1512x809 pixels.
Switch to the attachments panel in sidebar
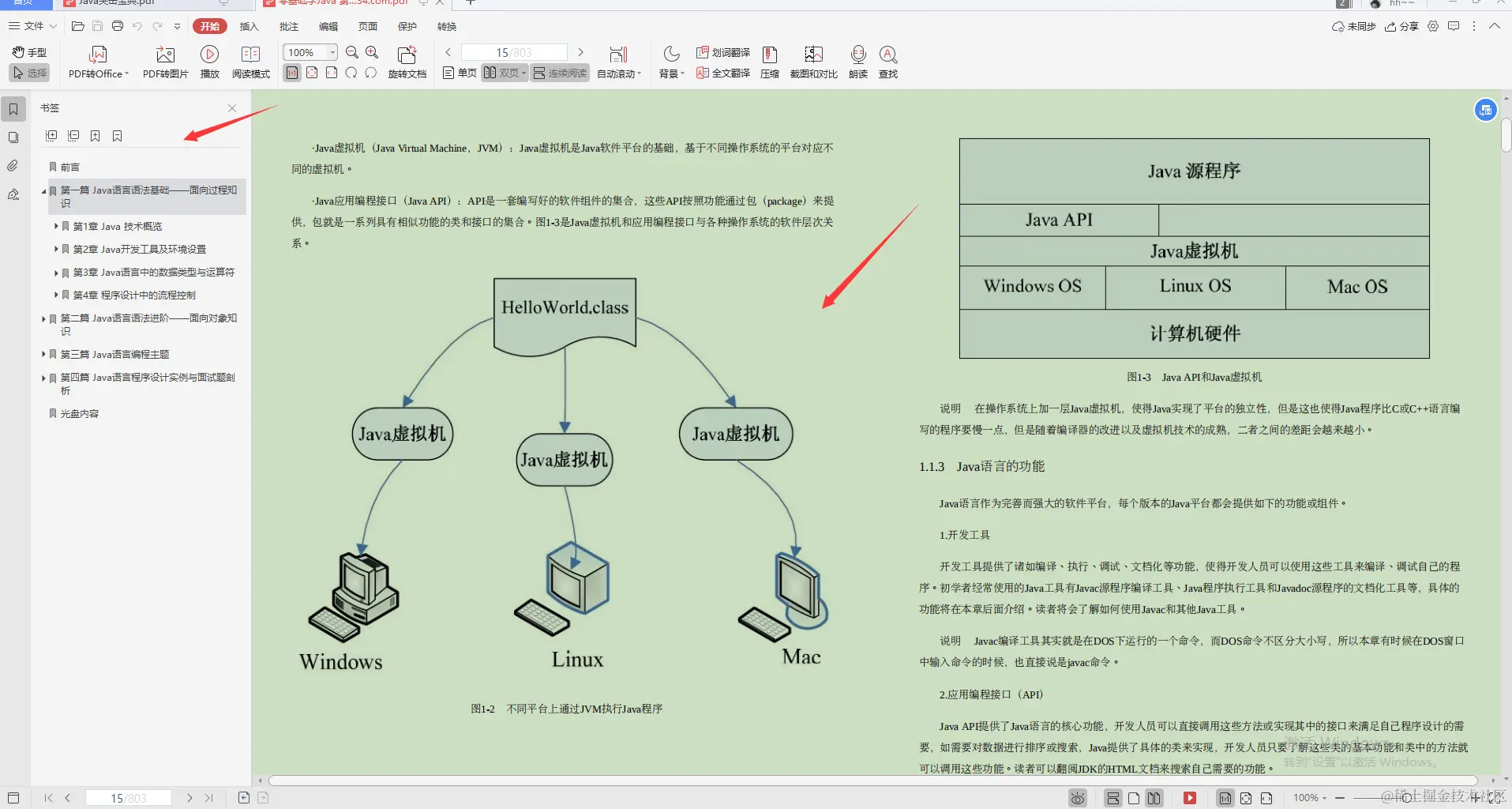point(13,165)
